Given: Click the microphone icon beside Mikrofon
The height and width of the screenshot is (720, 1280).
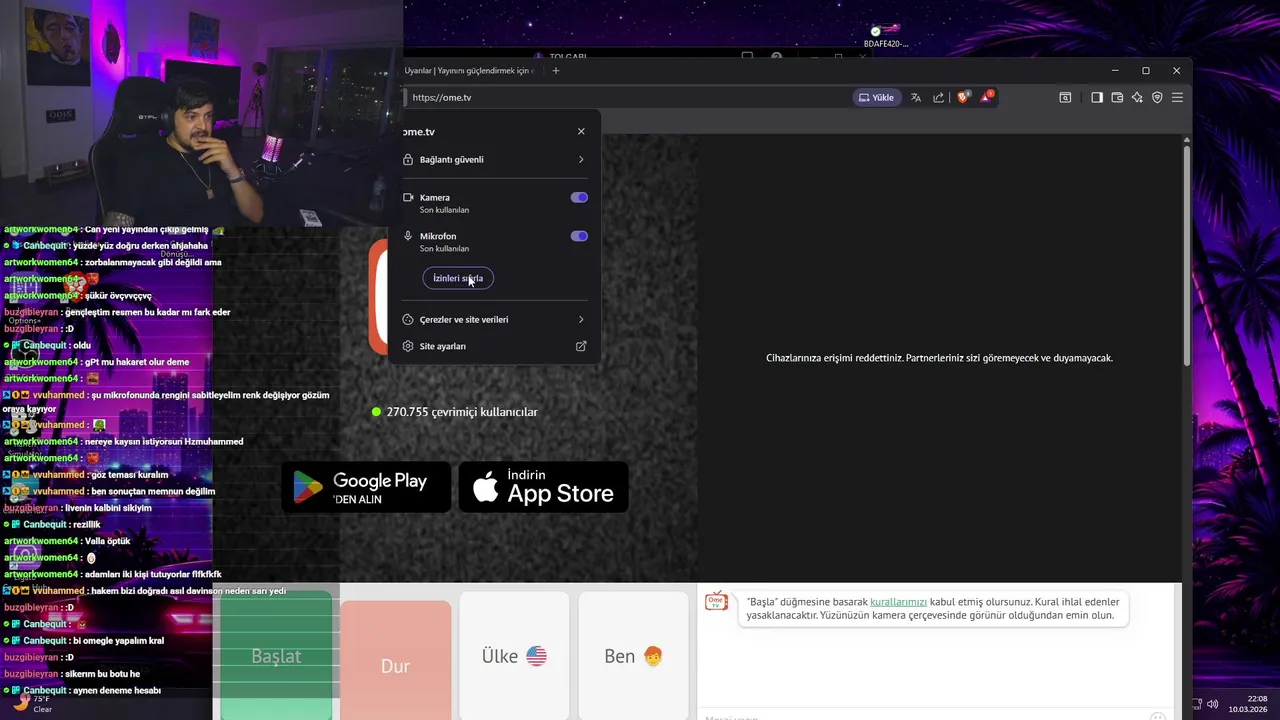Looking at the screenshot, I should tap(408, 236).
